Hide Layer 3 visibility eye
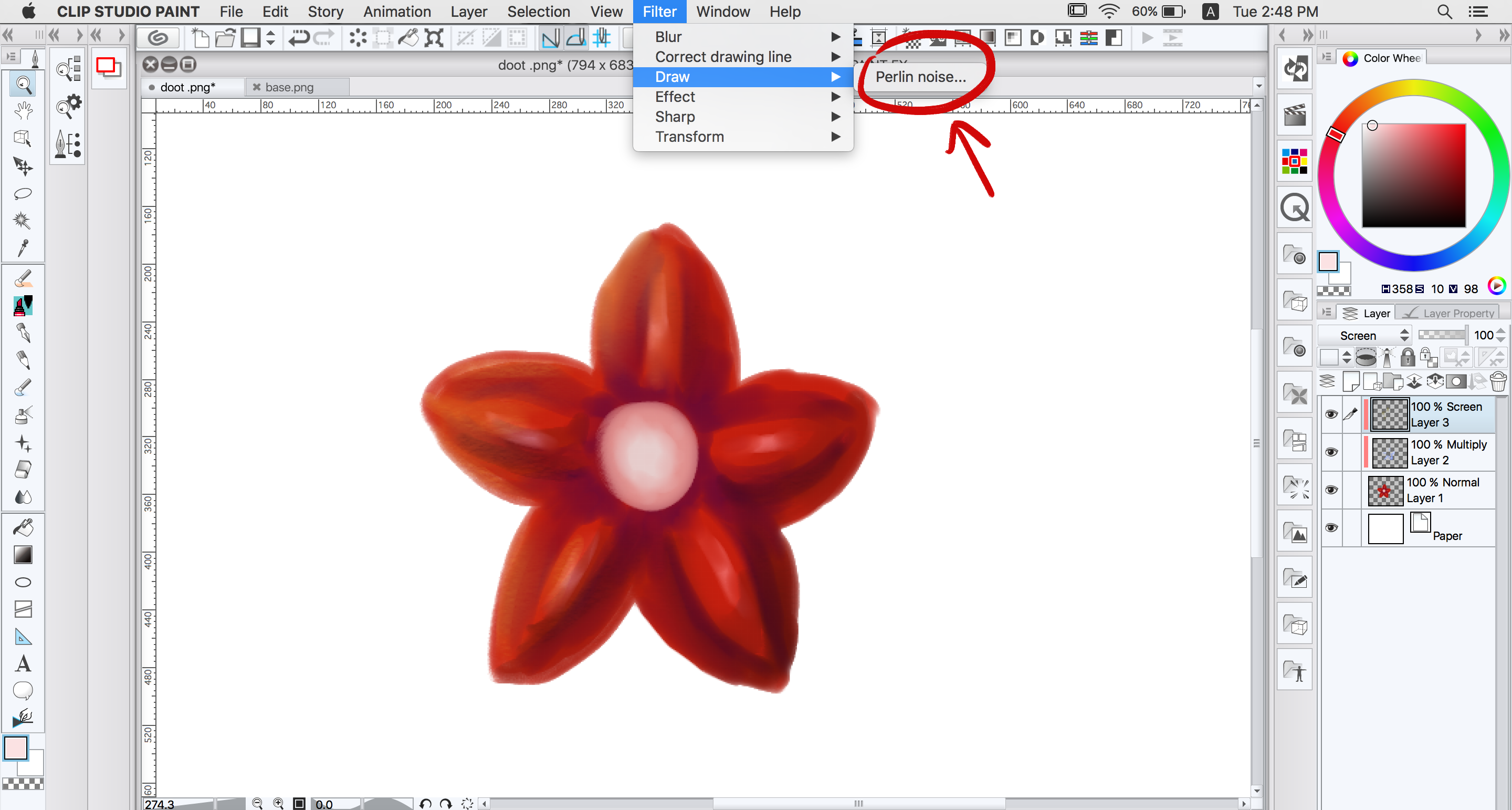This screenshot has width=1512, height=810. click(x=1331, y=414)
